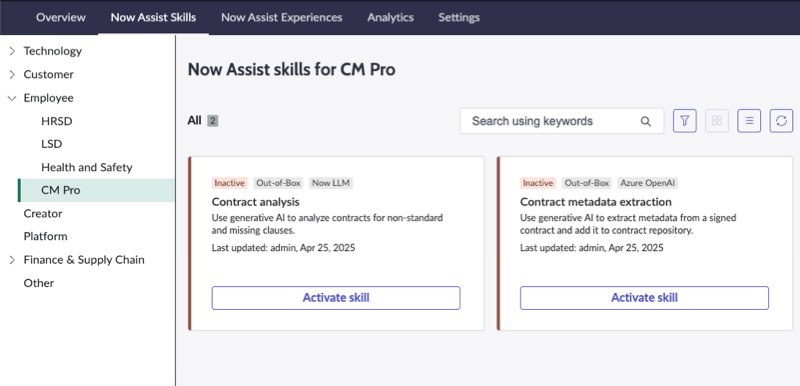Select LSD in the sidebar
This screenshot has height=386, width=800.
(x=52, y=144)
